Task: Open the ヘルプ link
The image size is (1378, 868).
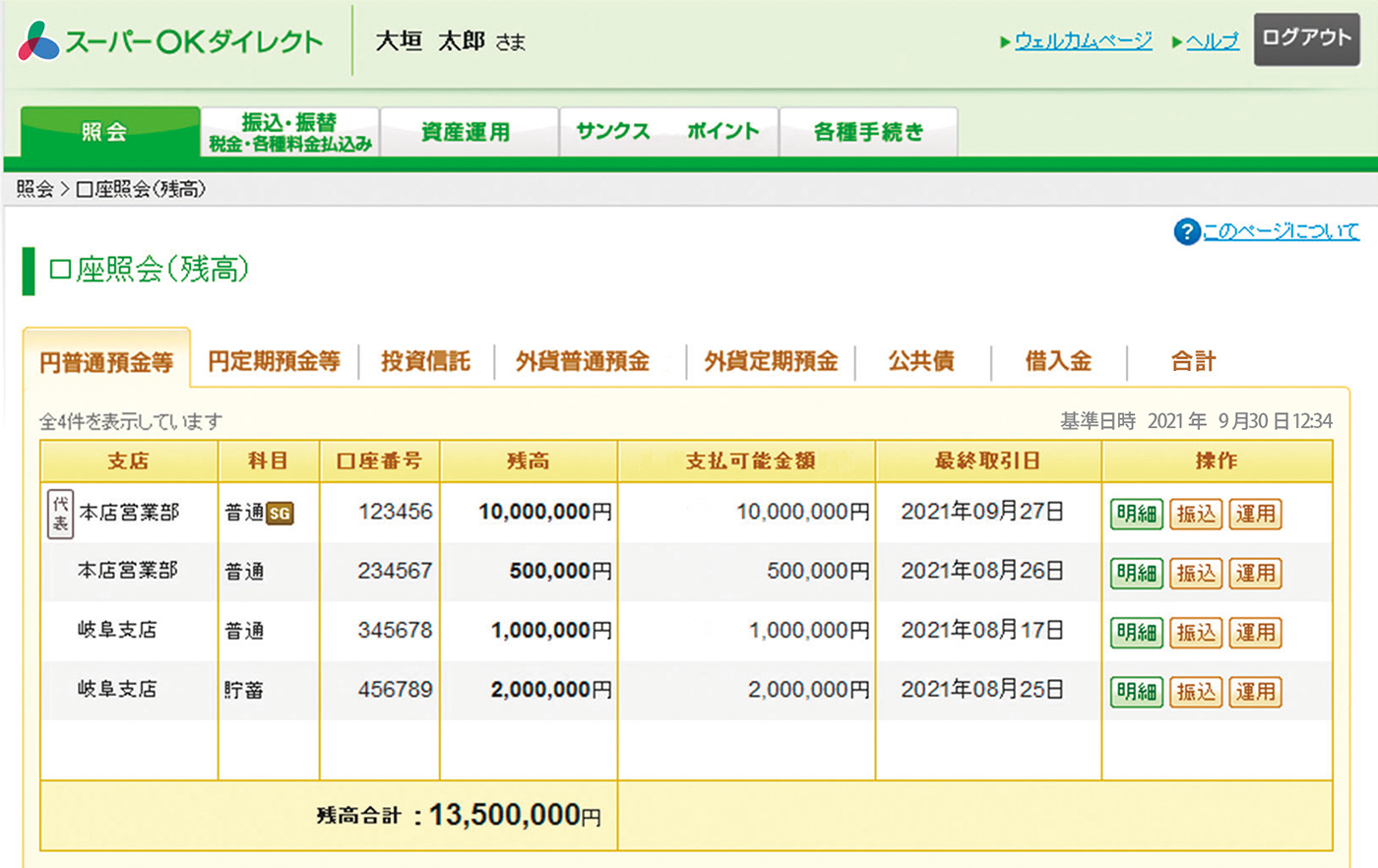Action: tap(1212, 41)
